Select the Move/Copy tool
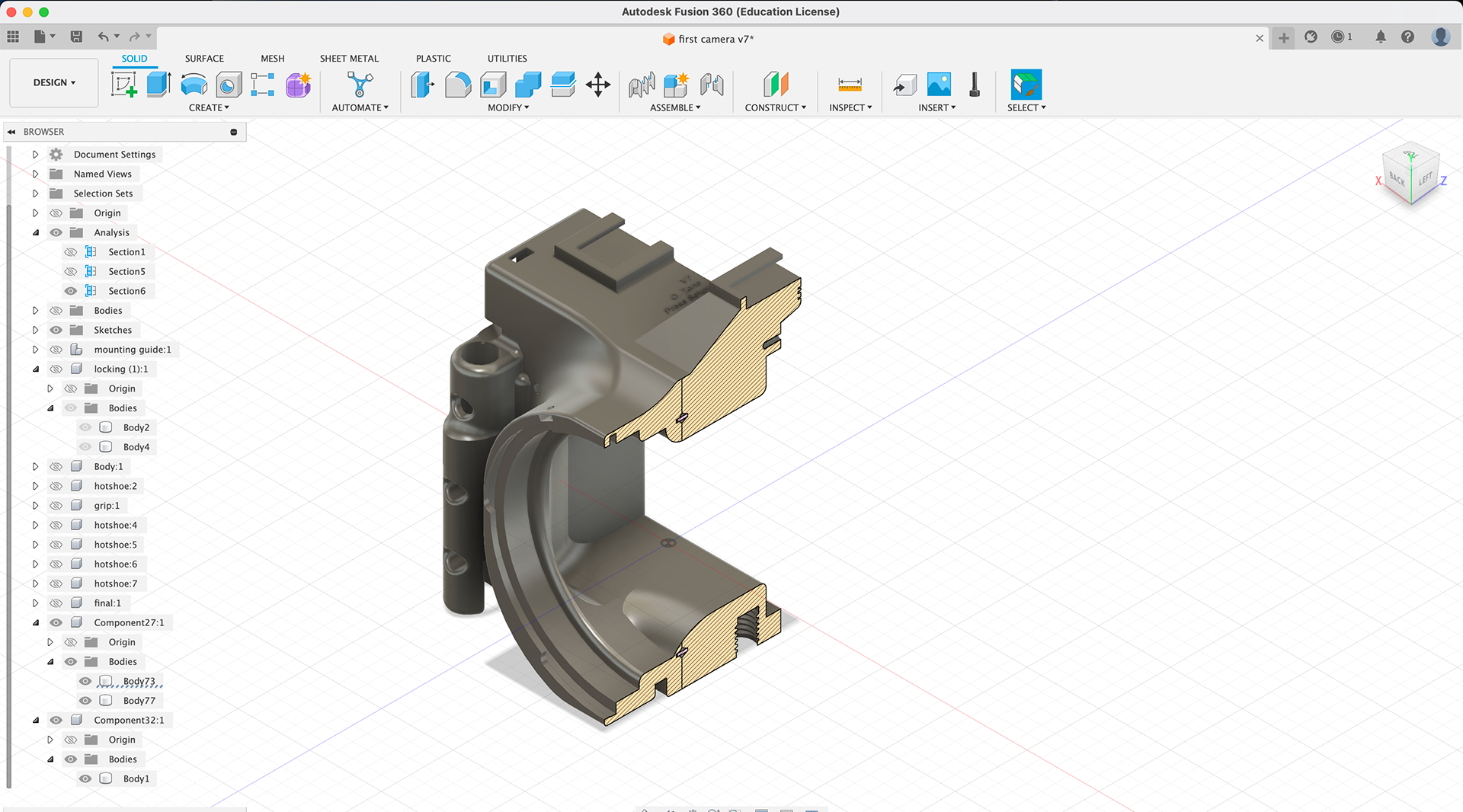Screen dimensions: 1463x812 (598, 85)
